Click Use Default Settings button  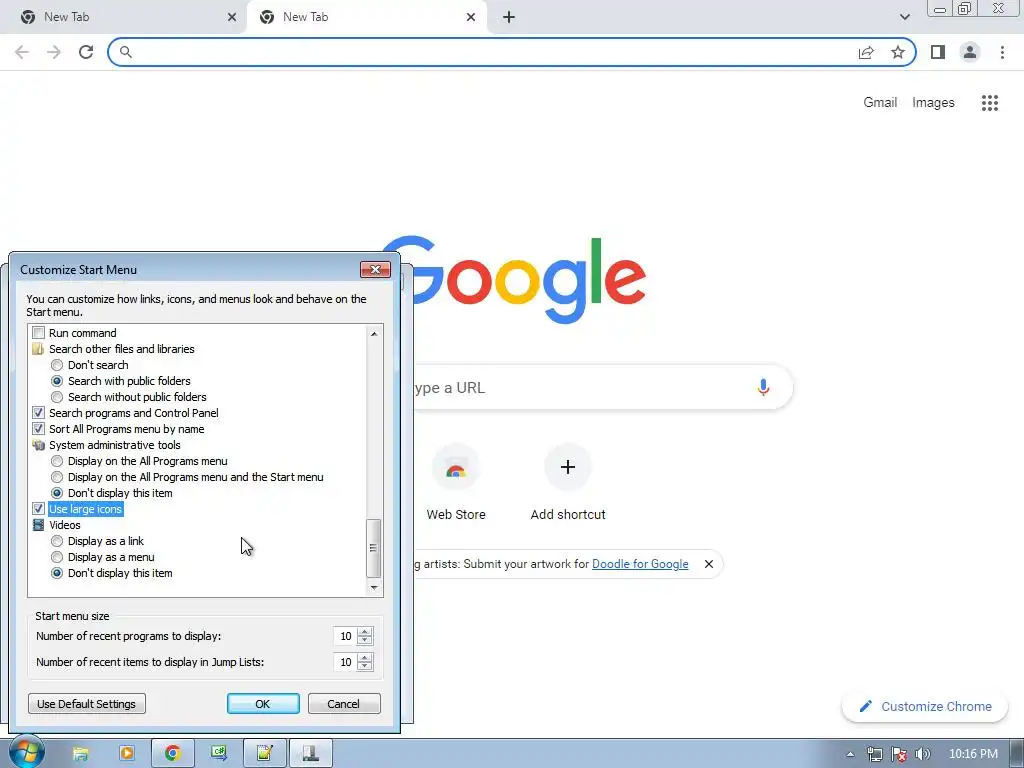pyautogui.click(x=87, y=703)
